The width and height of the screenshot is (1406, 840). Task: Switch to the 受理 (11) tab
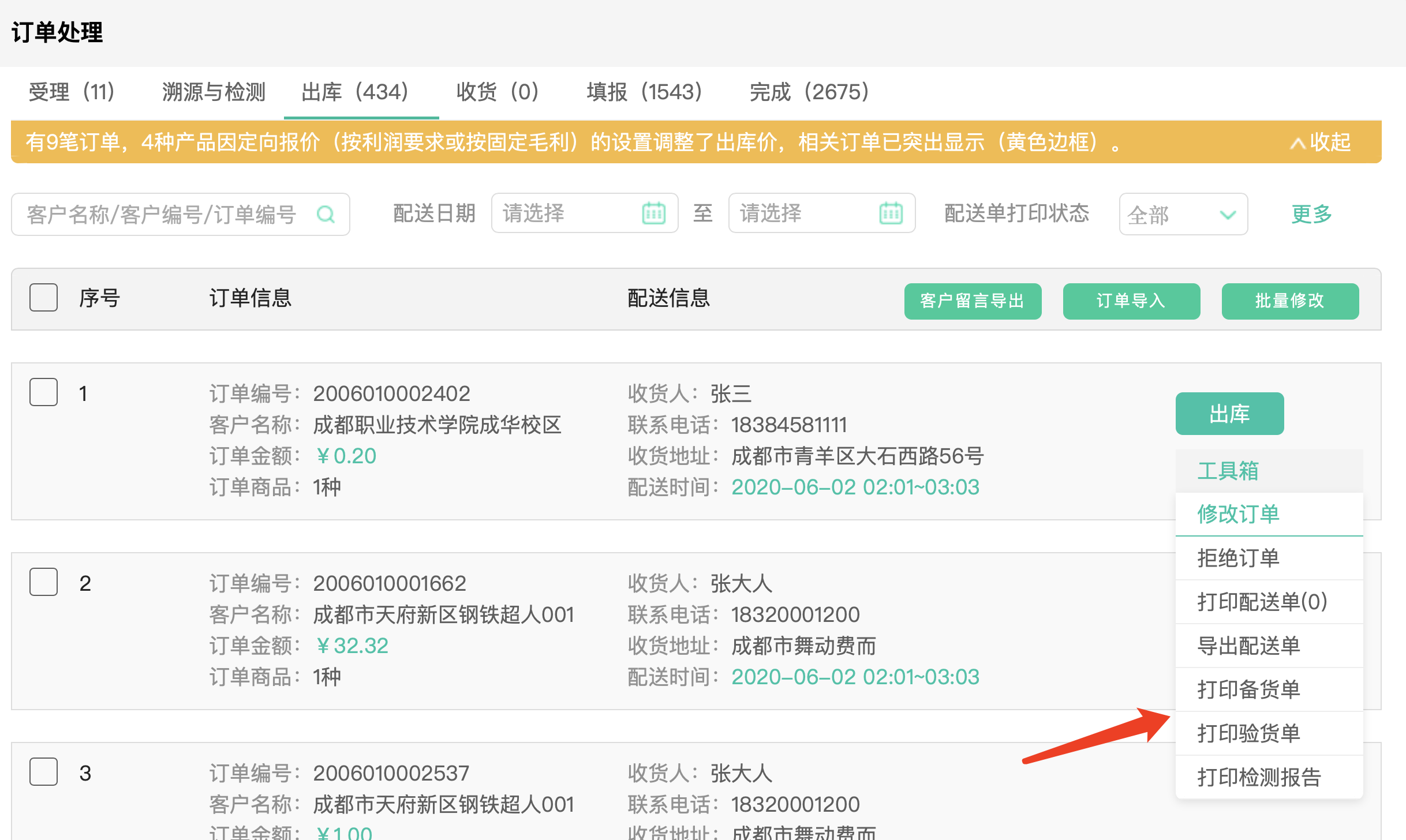point(71,92)
